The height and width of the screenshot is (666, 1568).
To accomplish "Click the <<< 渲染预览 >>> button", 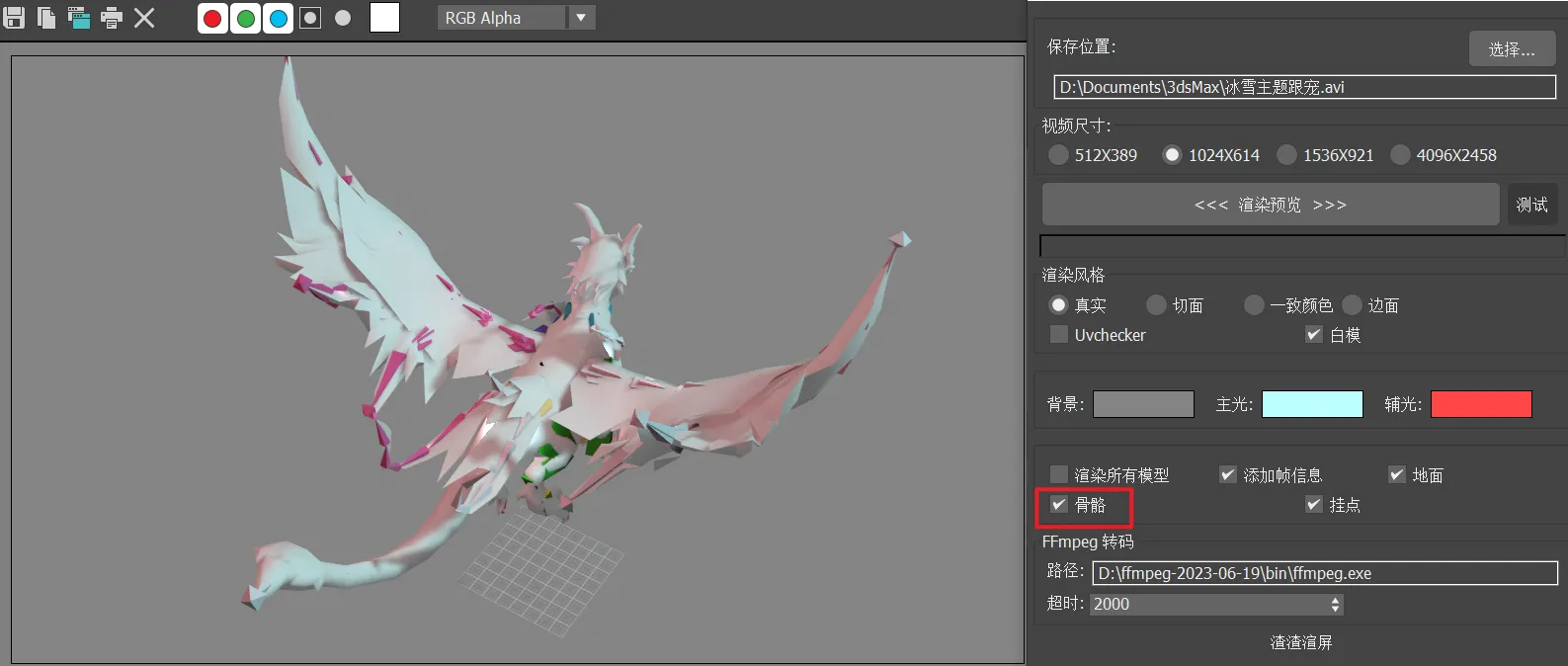I will point(1271,205).
